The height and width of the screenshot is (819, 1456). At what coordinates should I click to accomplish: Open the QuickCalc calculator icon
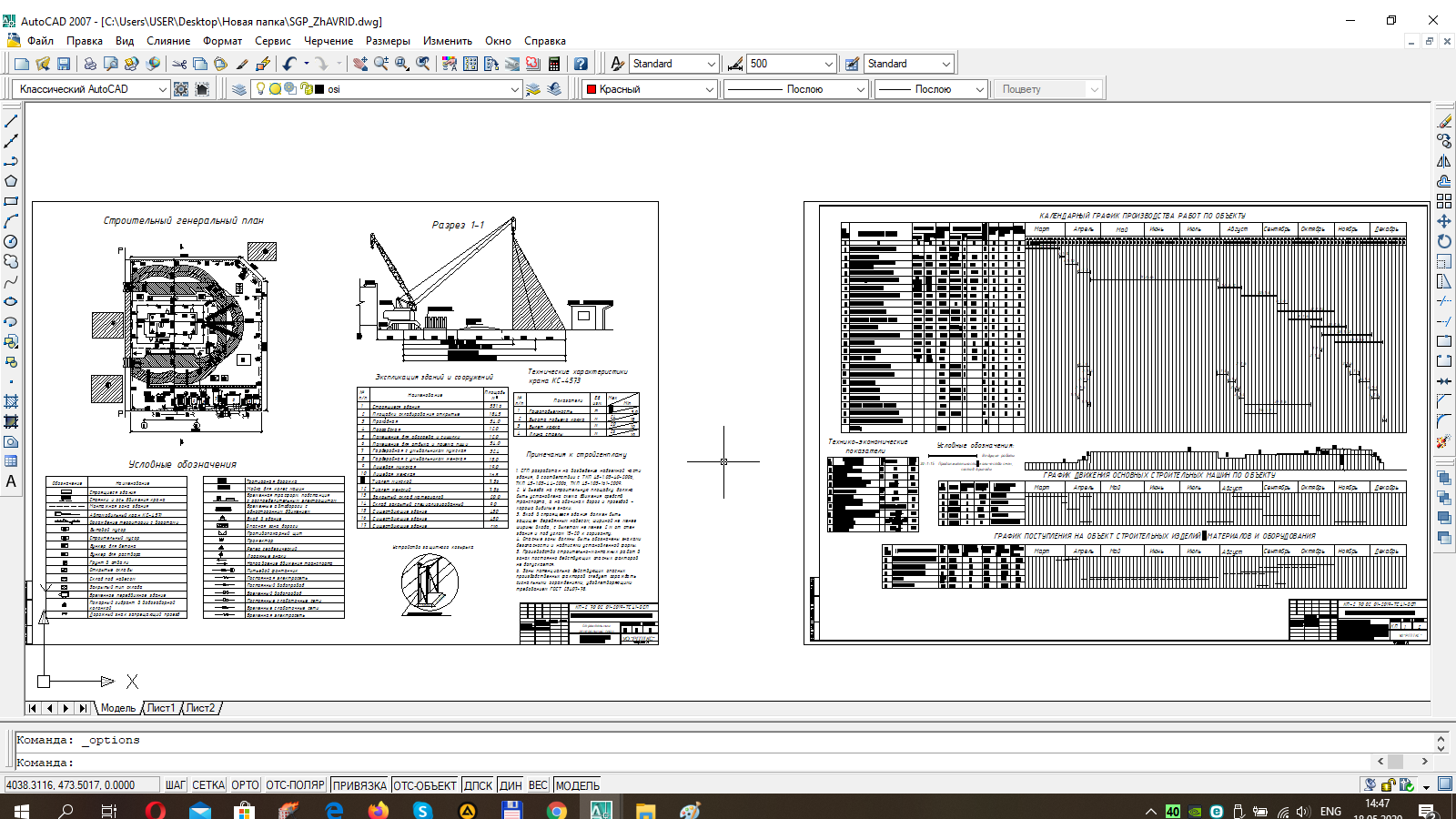click(554, 64)
